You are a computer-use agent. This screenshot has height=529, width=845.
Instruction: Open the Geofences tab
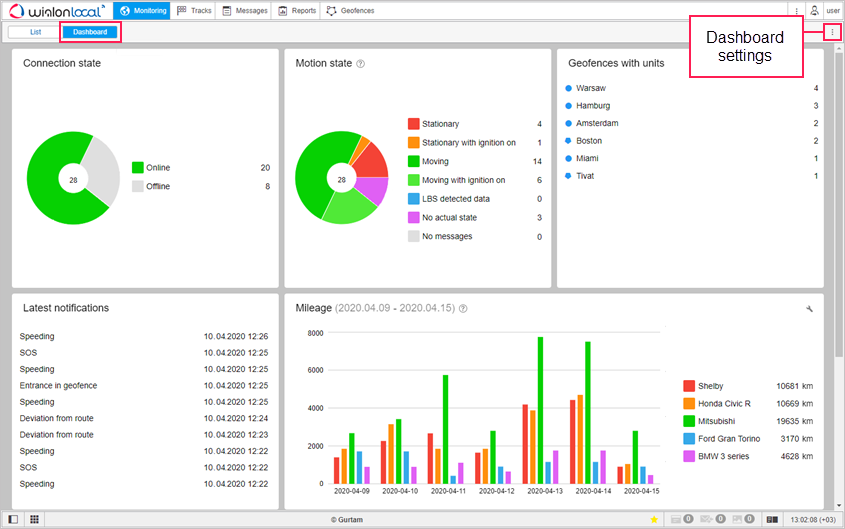[x=350, y=11]
